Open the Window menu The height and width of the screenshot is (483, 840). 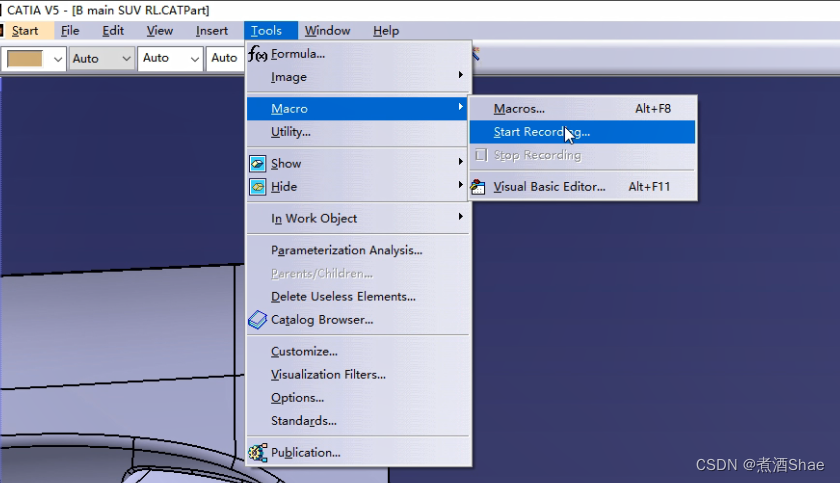[327, 31]
